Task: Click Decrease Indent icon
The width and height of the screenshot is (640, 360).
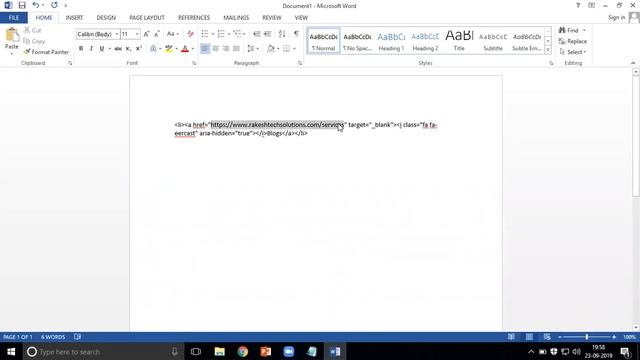Action: pos(257,34)
